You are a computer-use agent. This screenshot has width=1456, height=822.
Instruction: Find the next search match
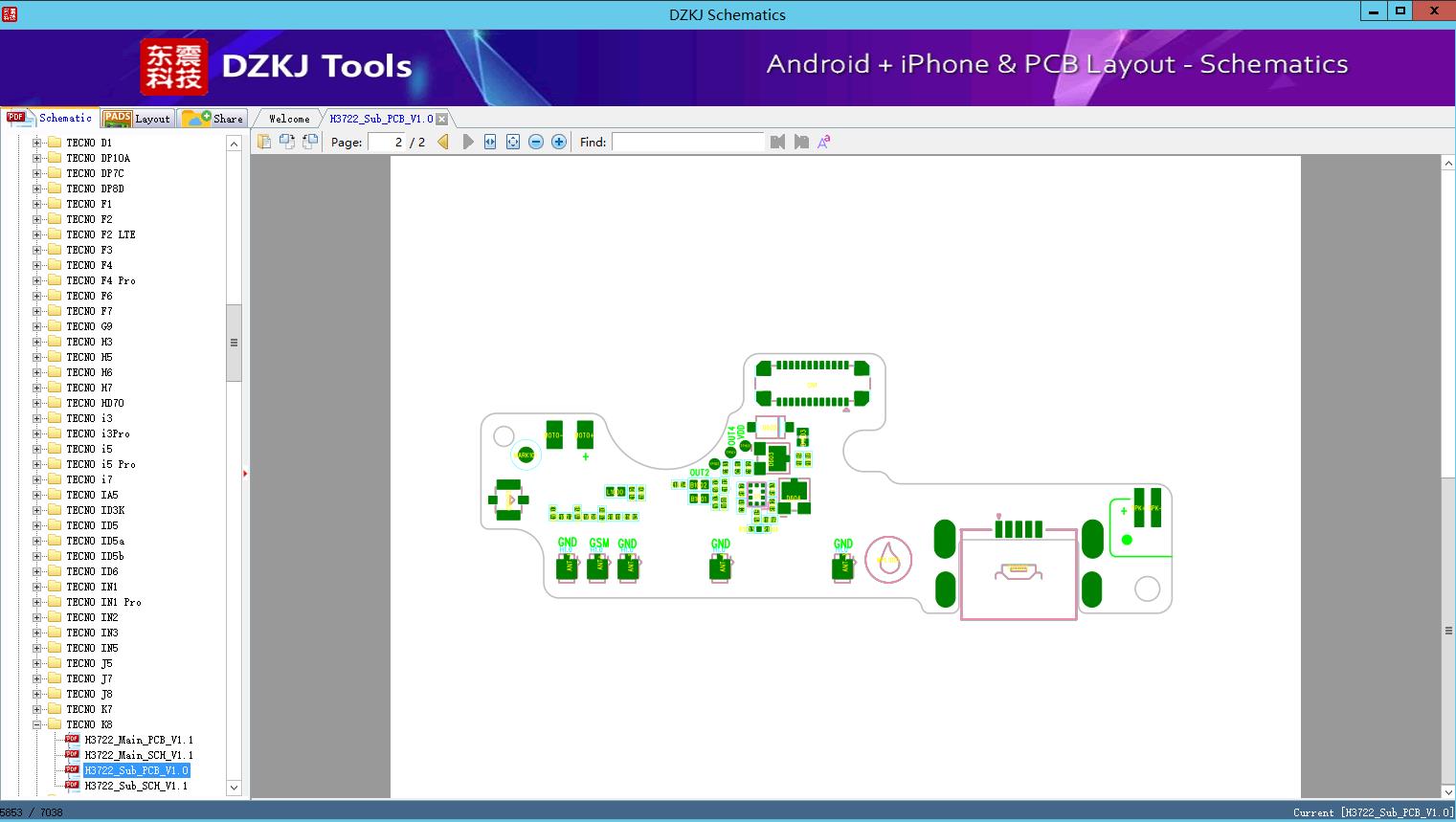[801, 142]
